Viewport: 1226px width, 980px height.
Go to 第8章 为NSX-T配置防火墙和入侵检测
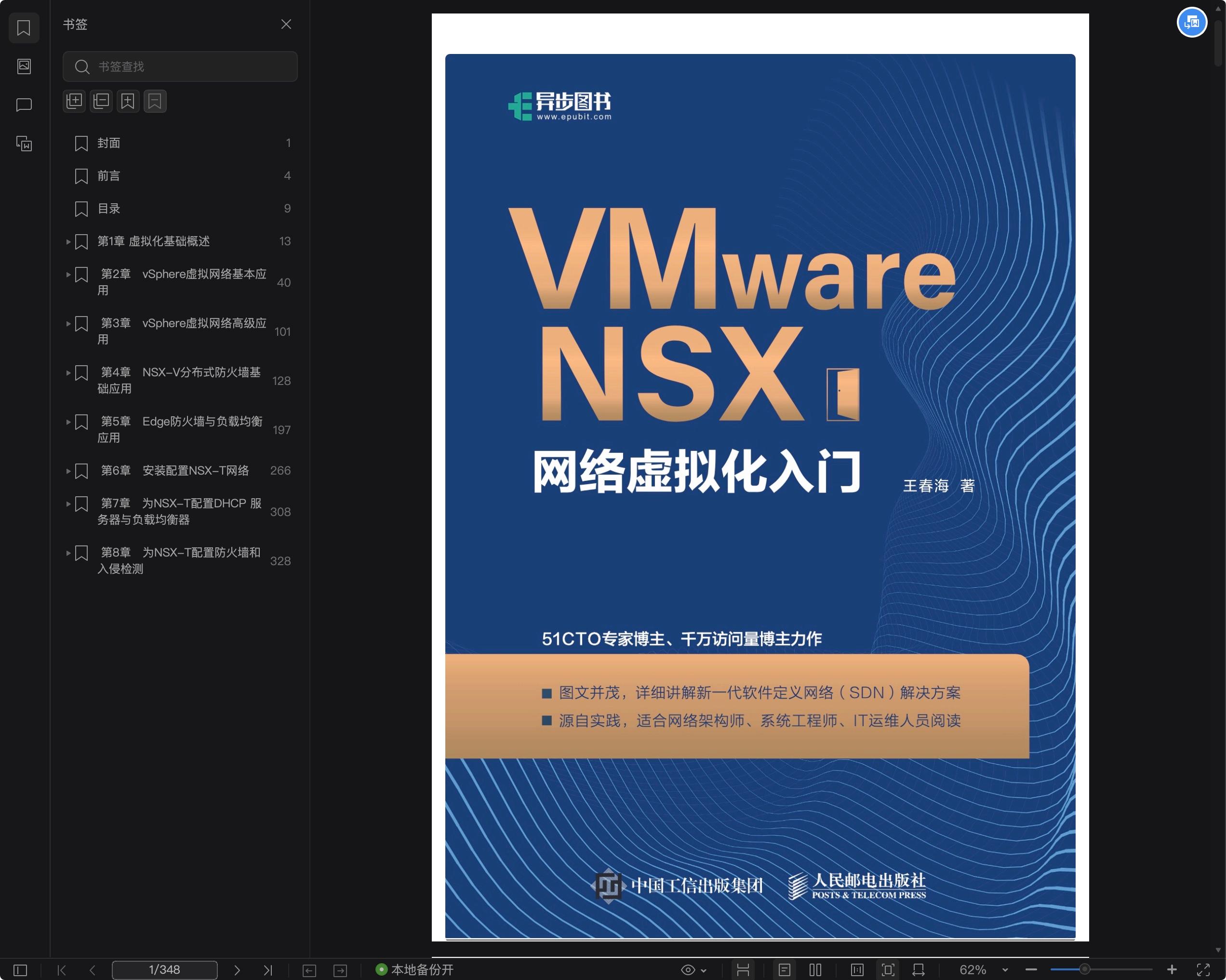179,560
